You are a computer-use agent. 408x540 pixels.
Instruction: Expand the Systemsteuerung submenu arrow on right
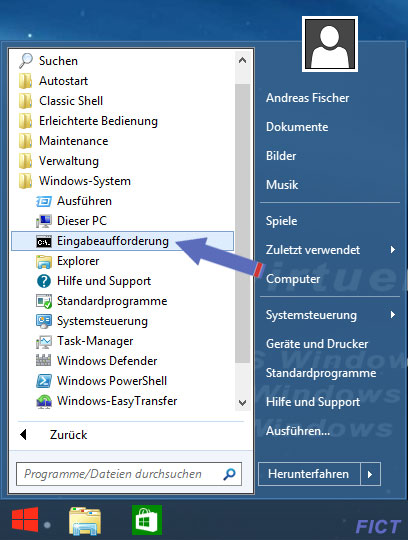coord(393,315)
